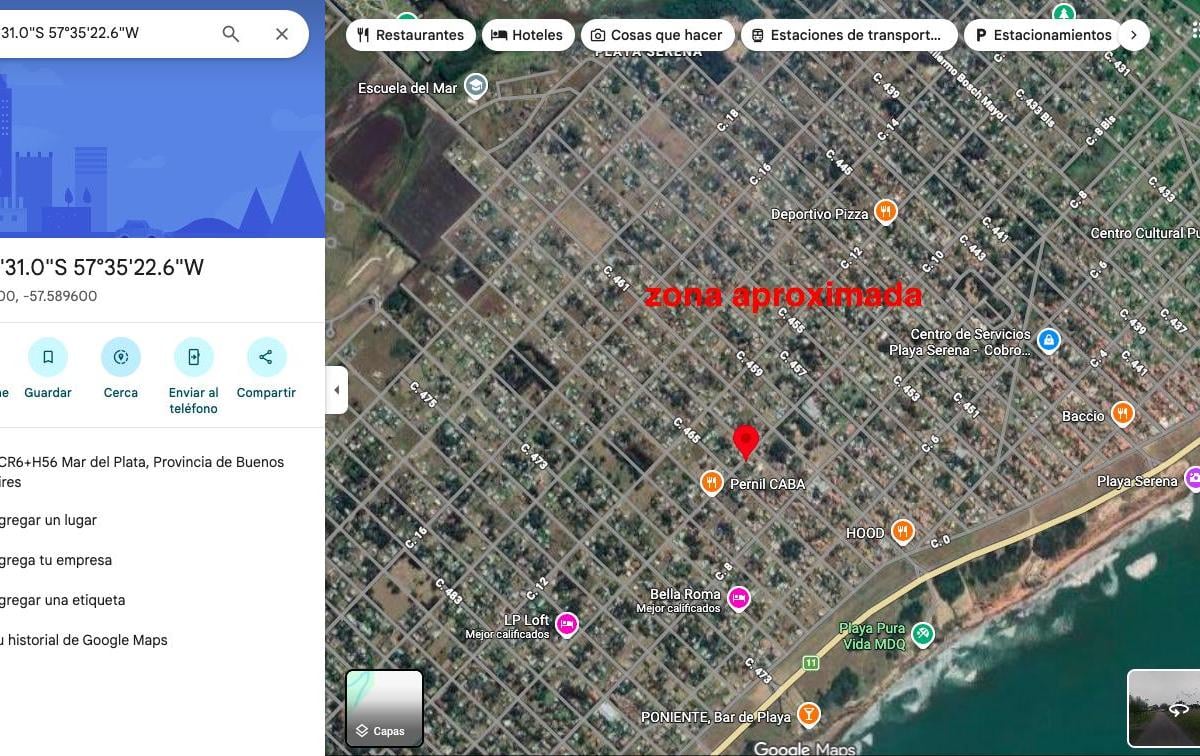Open Deportivo Pizza restaurant marker

click(x=885, y=212)
